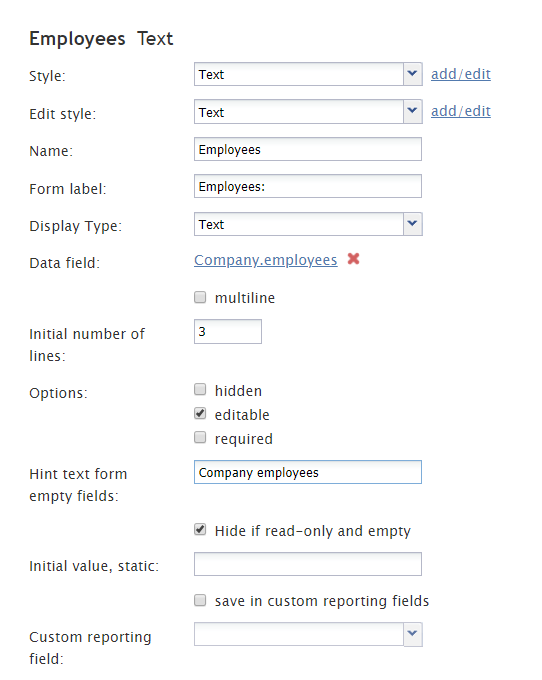Disable Hide if read-only and empty
The width and height of the screenshot is (542, 680).
coord(200,530)
